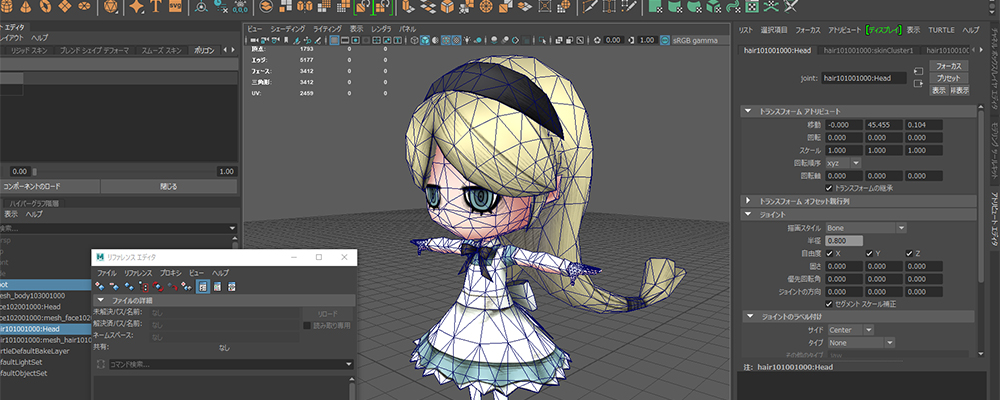Select the polygon Type text tool
The height and width of the screenshot is (400, 1000).
tap(158, 7)
